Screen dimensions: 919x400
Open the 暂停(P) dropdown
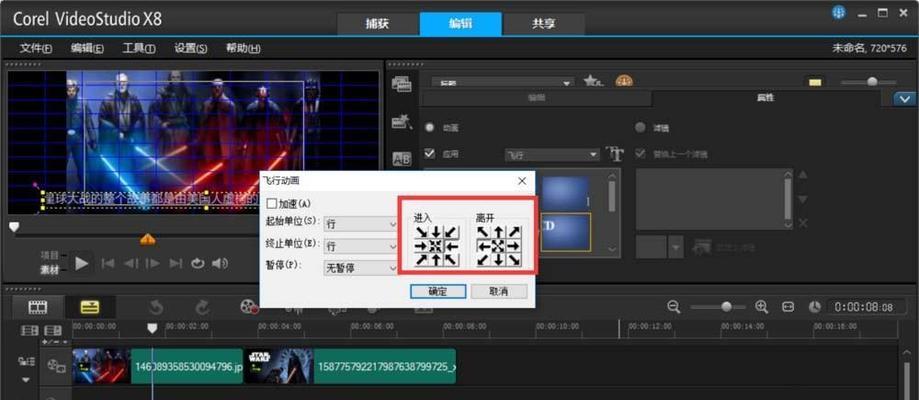[361, 268]
